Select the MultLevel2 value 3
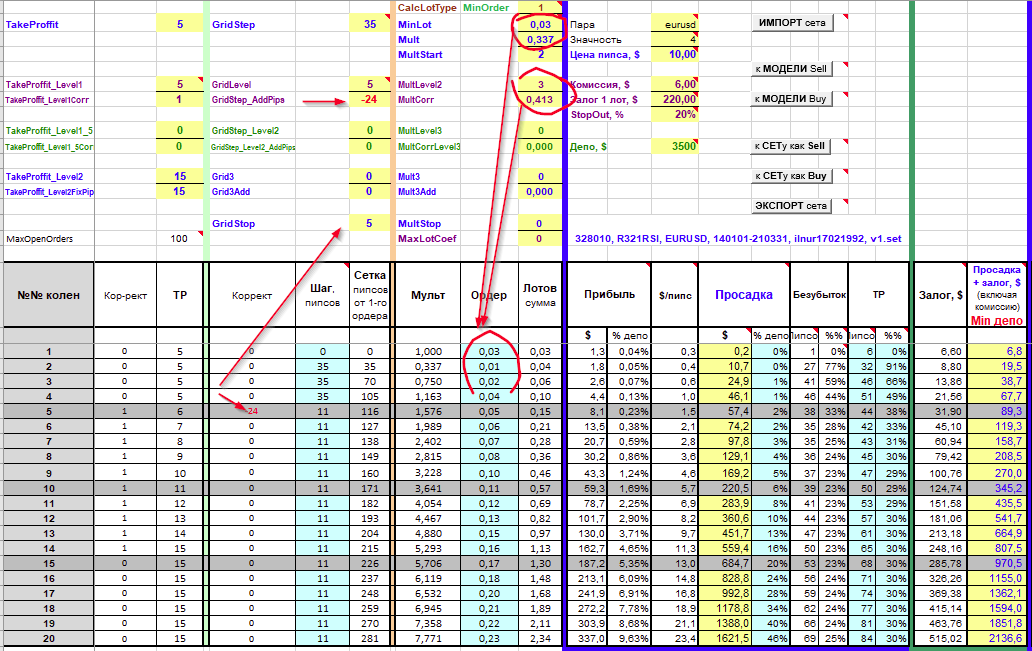The image size is (1032, 651). click(540, 85)
